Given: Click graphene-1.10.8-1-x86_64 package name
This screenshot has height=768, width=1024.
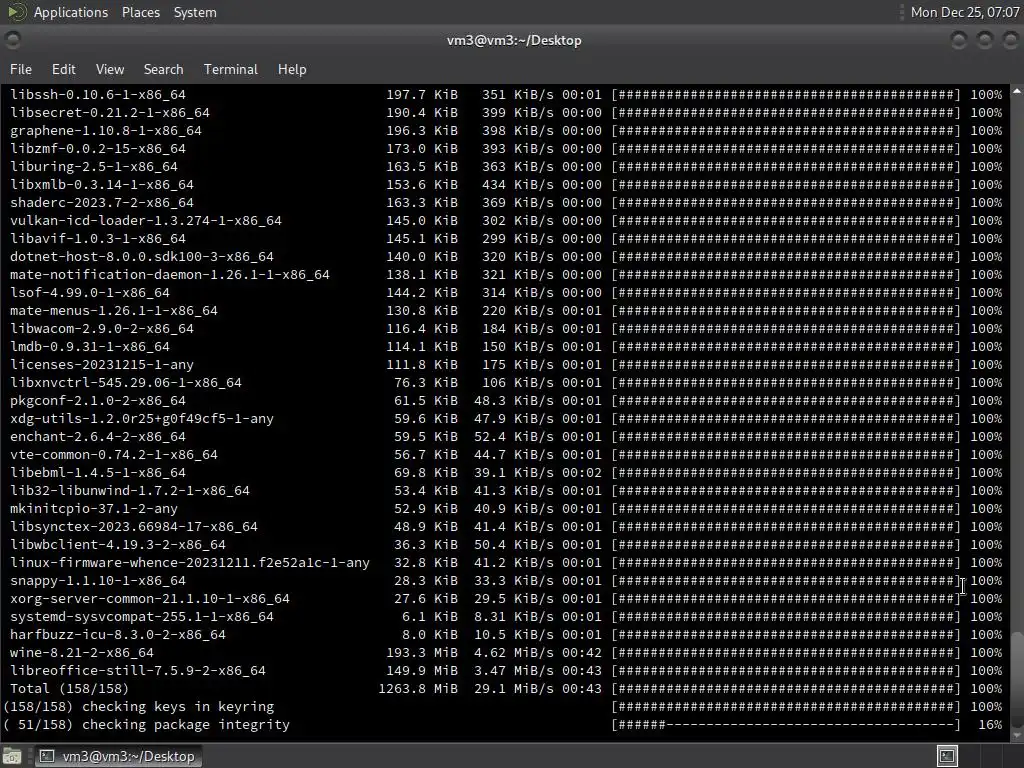Looking at the screenshot, I should [x=106, y=131].
